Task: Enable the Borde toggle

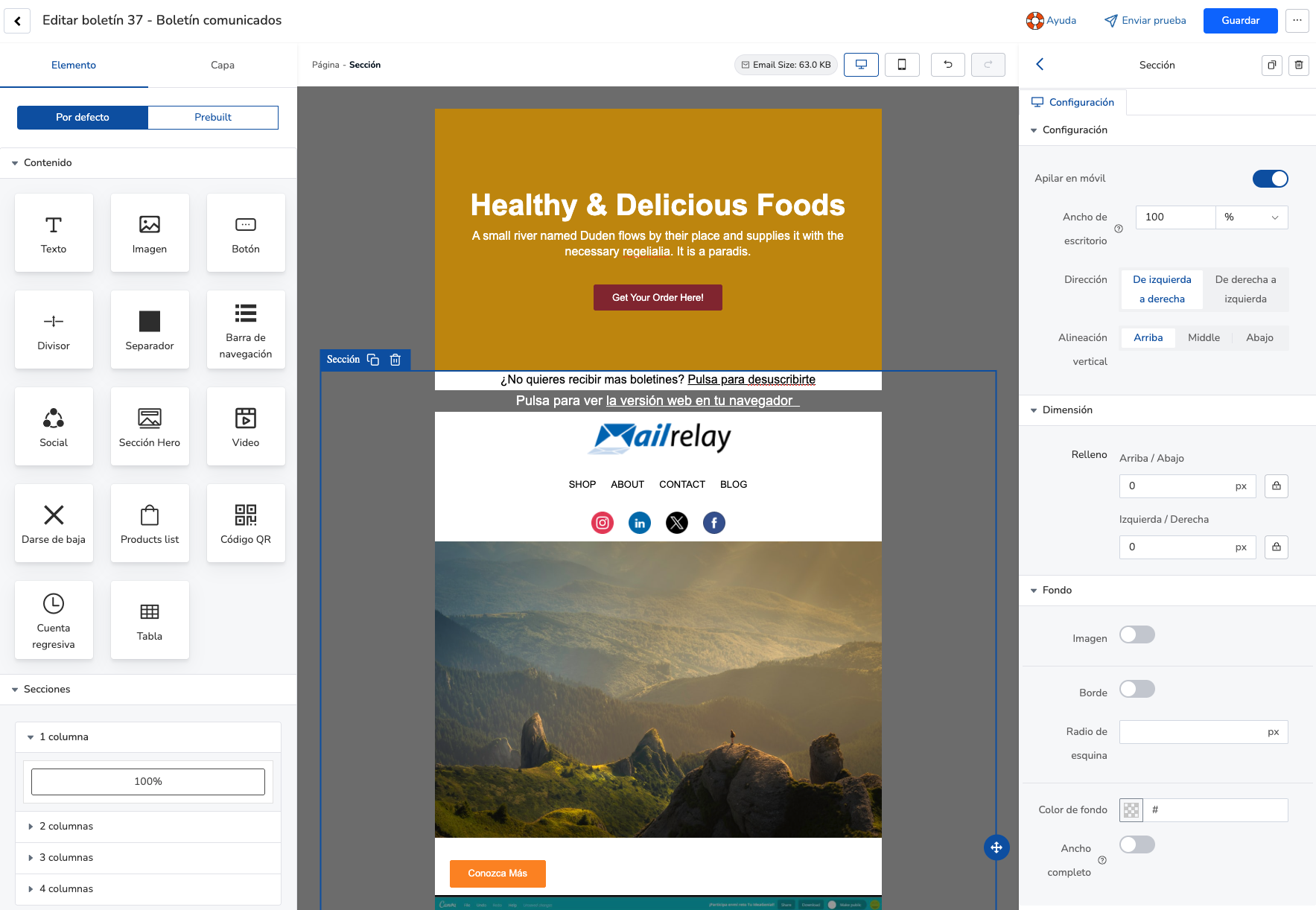Action: point(1137,690)
